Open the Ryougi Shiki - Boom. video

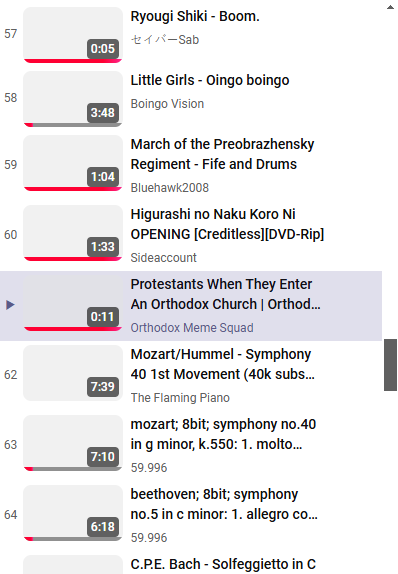195,16
